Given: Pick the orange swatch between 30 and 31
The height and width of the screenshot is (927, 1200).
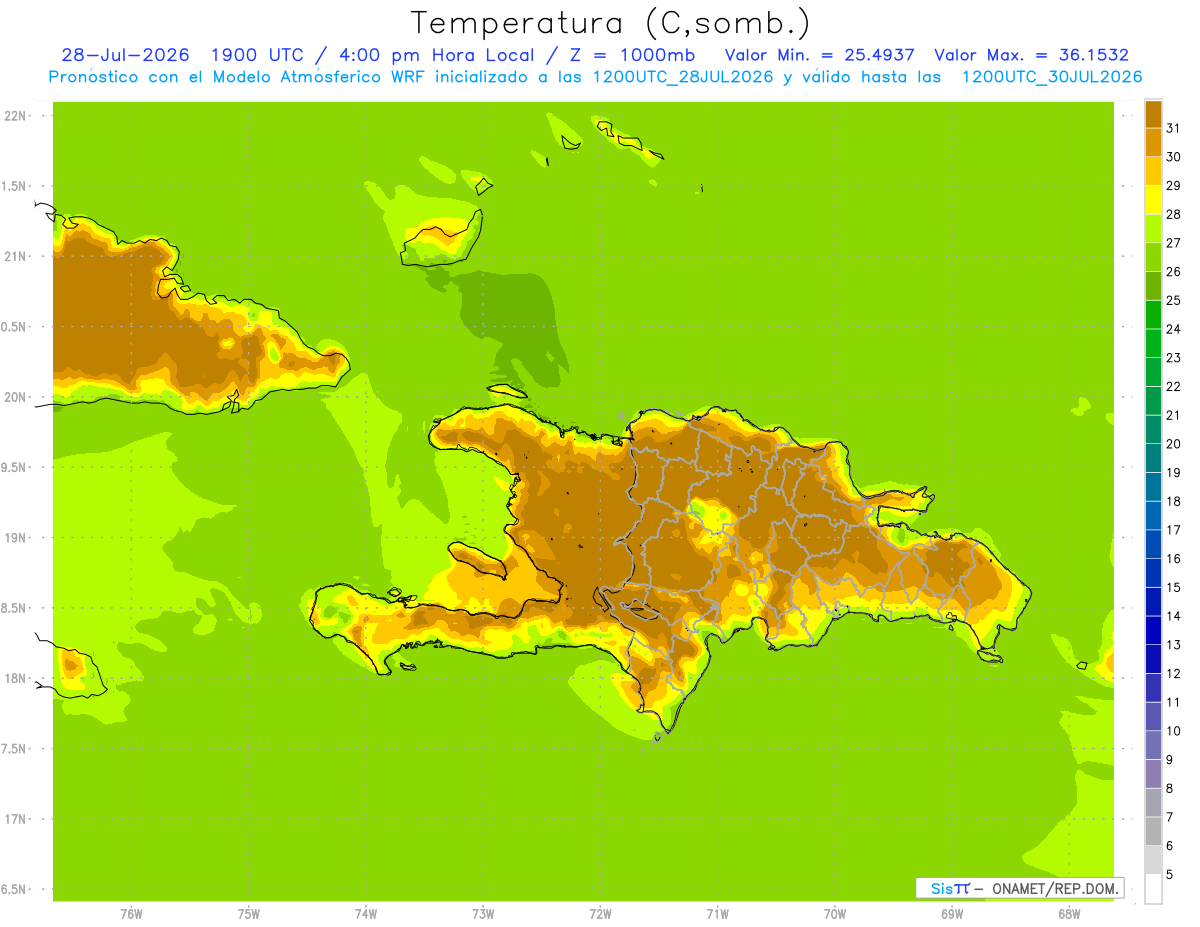Looking at the screenshot, I should tap(1153, 143).
